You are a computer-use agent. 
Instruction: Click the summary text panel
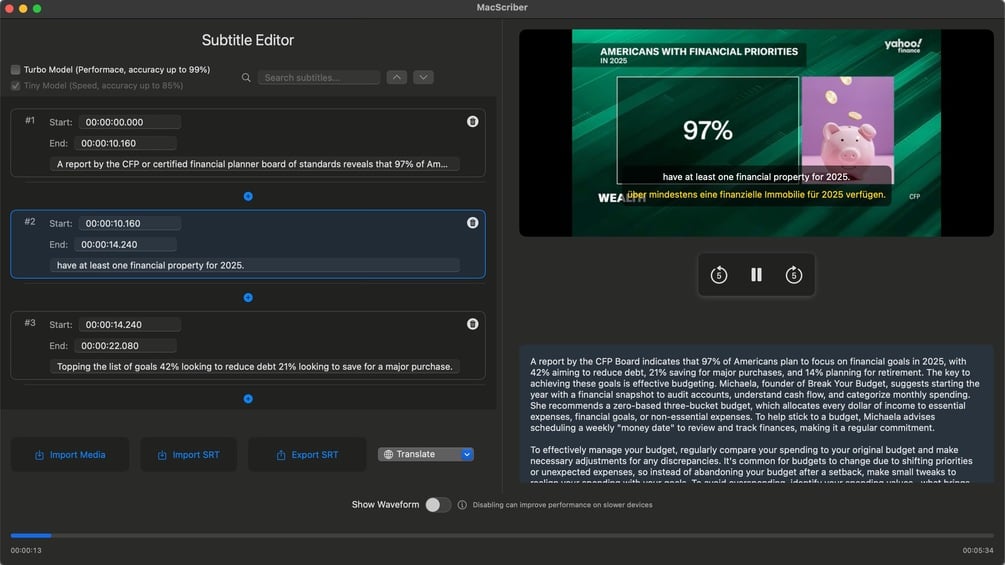tap(756, 414)
